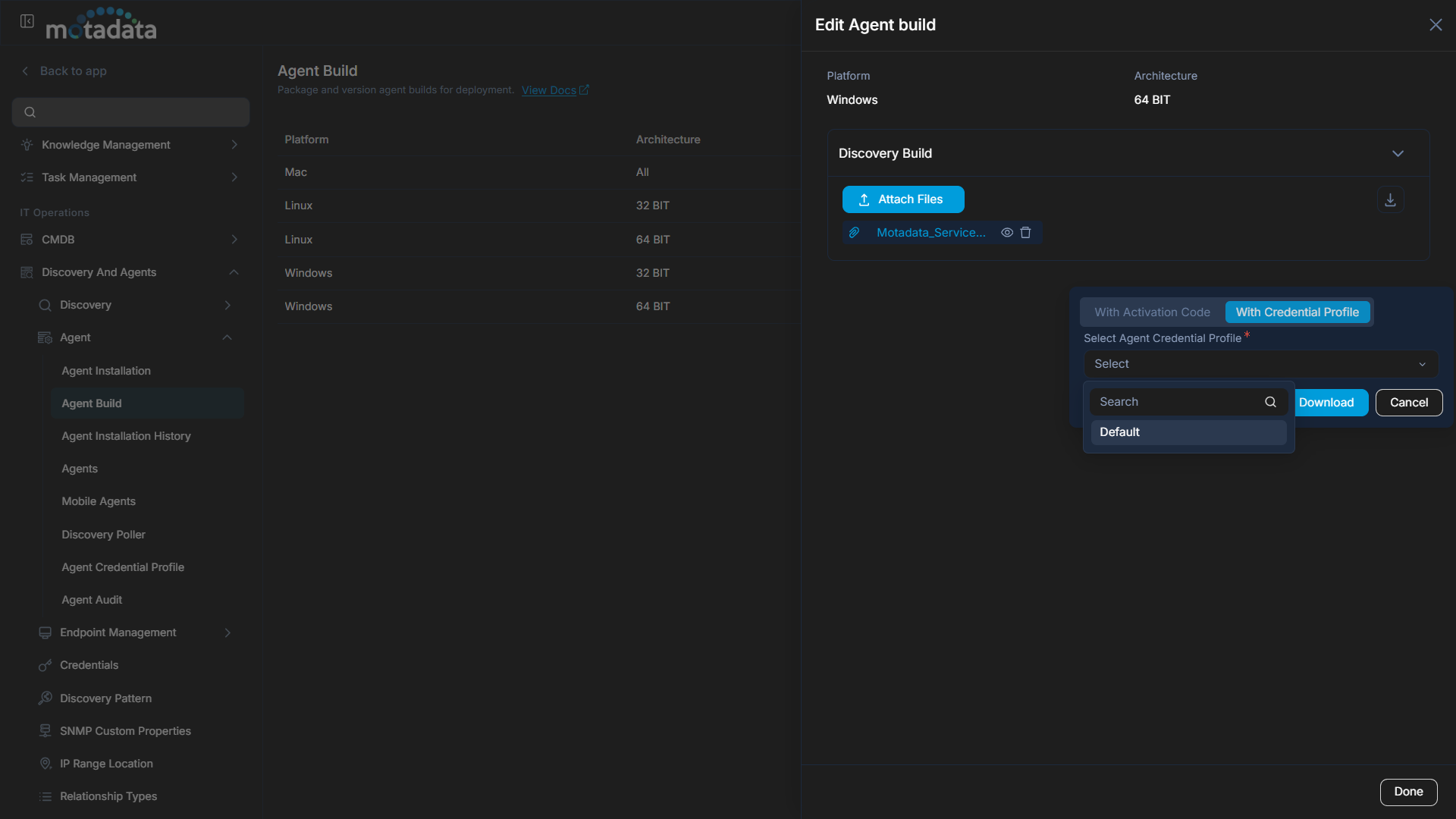
Task: Select the Mac platform row
Action: point(539,172)
